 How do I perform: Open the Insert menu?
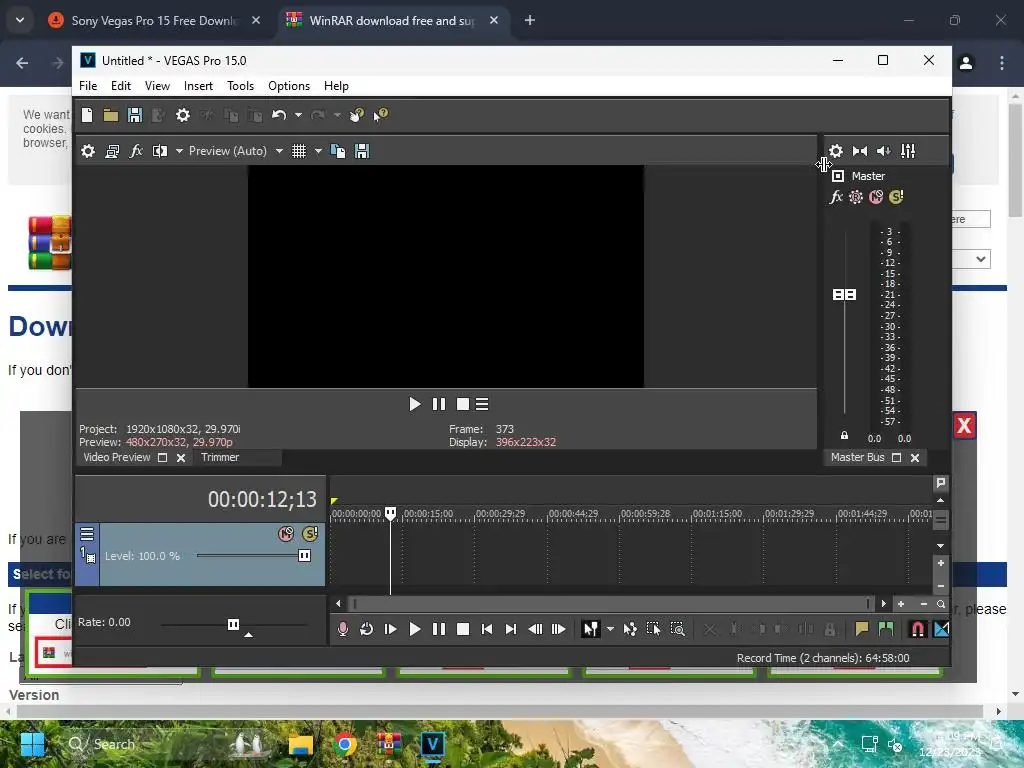coord(198,86)
